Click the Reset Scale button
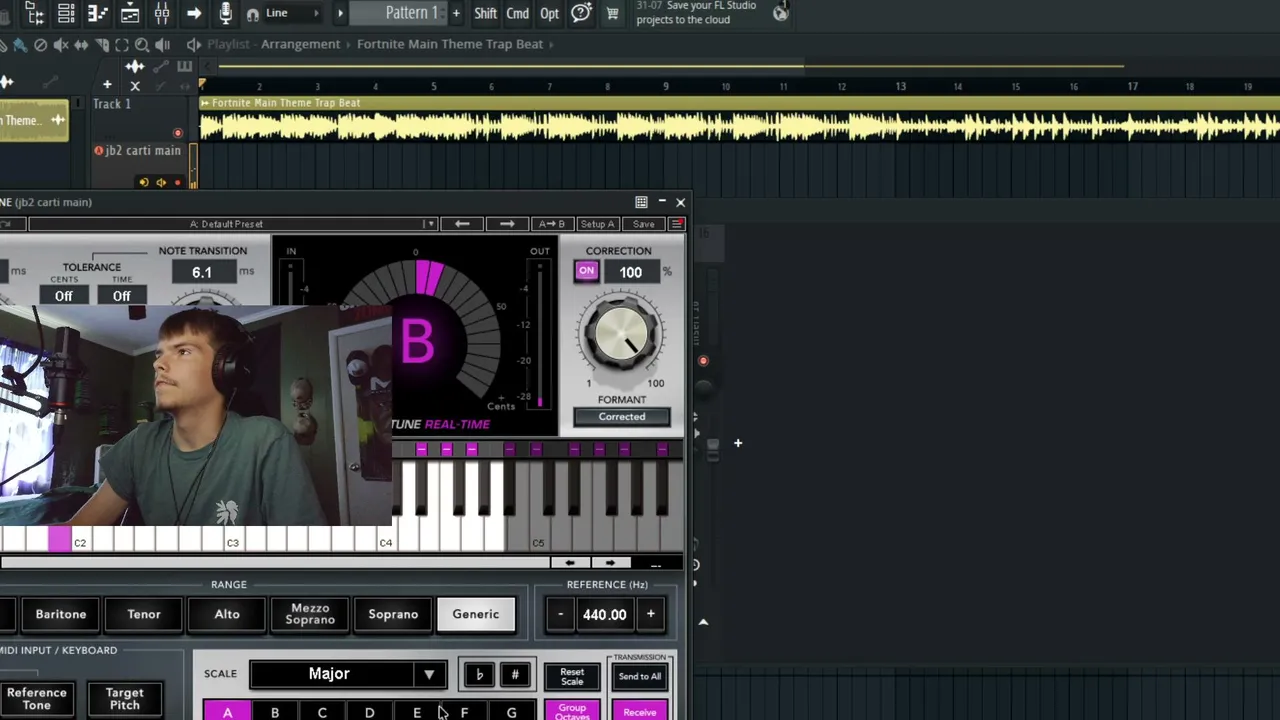The width and height of the screenshot is (1280, 720). (x=572, y=676)
